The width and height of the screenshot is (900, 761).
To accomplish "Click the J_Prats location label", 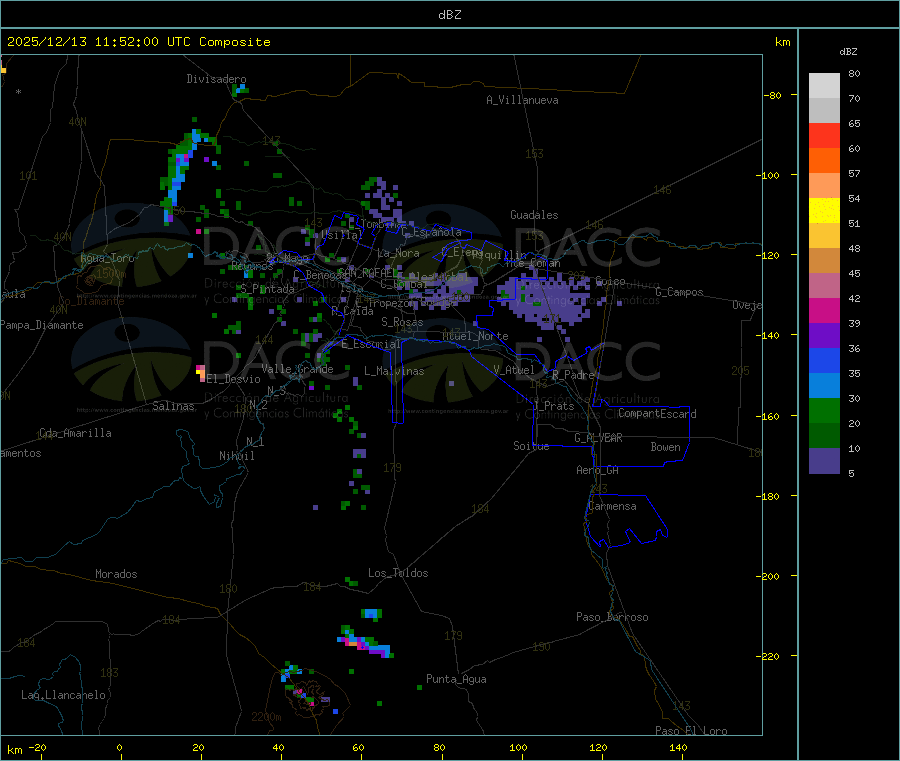I will click(553, 406).
